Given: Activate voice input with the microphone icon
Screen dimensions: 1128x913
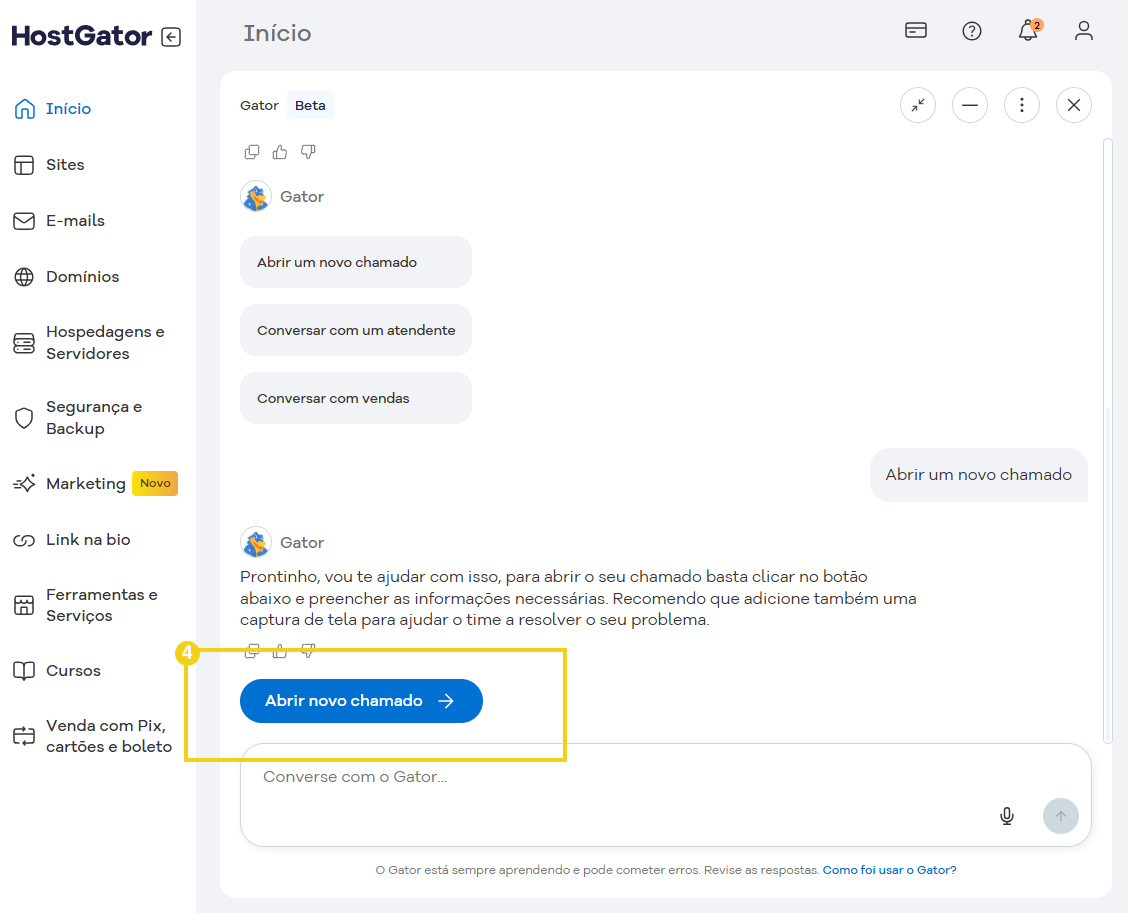Looking at the screenshot, I should point(1006,815).
